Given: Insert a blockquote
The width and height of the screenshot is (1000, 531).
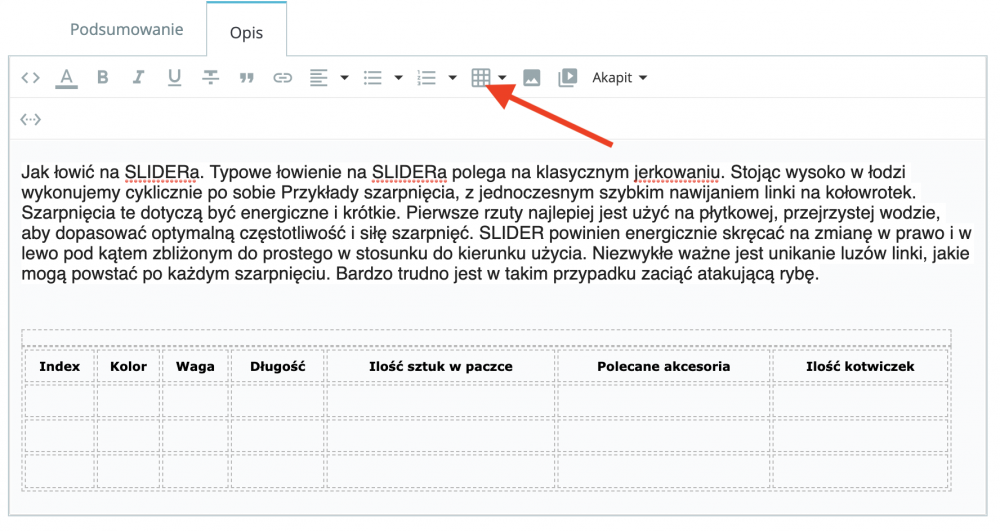Looking at the screenshot, I should click(x=247, y=78).
